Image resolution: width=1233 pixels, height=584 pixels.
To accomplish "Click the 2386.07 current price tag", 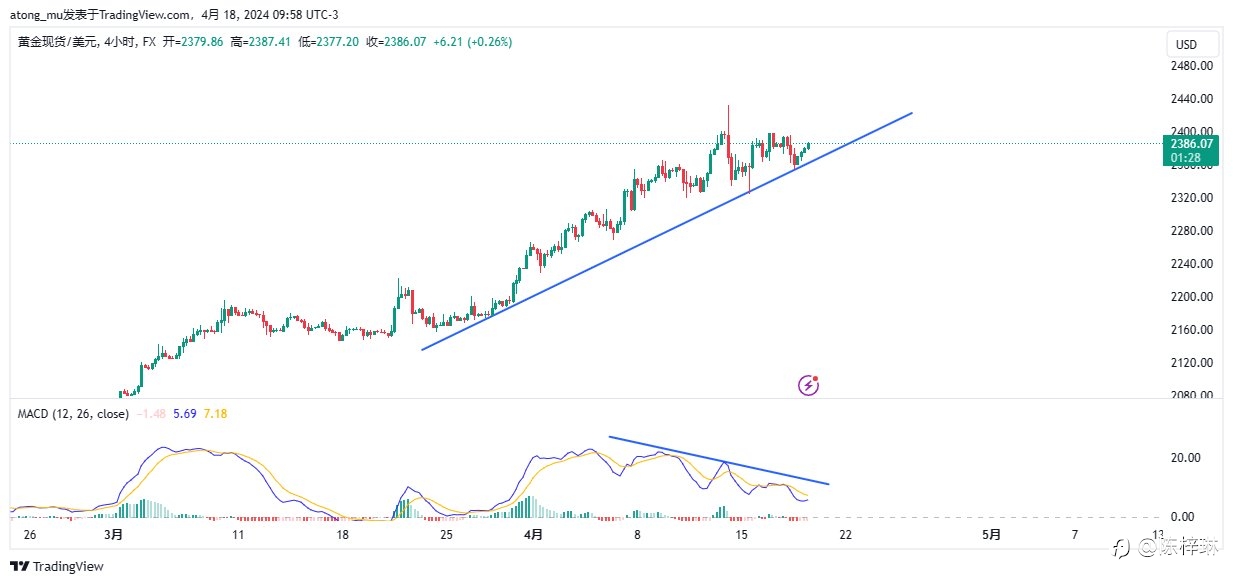I will (x=1192, y=143).
